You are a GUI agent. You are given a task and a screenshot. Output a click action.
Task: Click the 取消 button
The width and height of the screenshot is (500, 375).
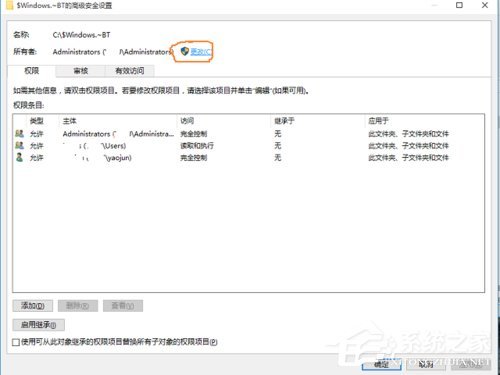point(426,364)
